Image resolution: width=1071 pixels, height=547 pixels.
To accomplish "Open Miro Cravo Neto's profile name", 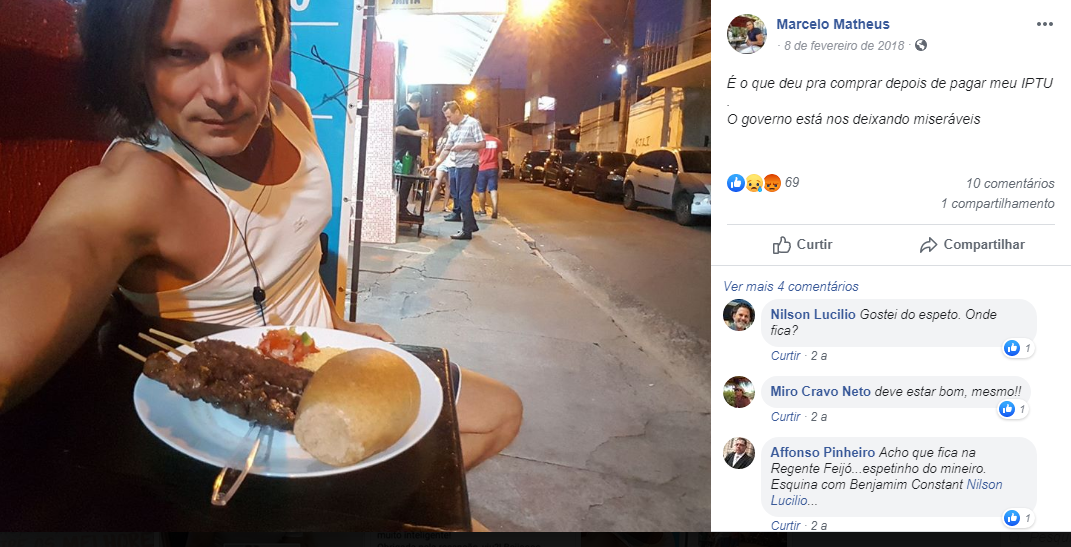I will click(x=820, y=391).
